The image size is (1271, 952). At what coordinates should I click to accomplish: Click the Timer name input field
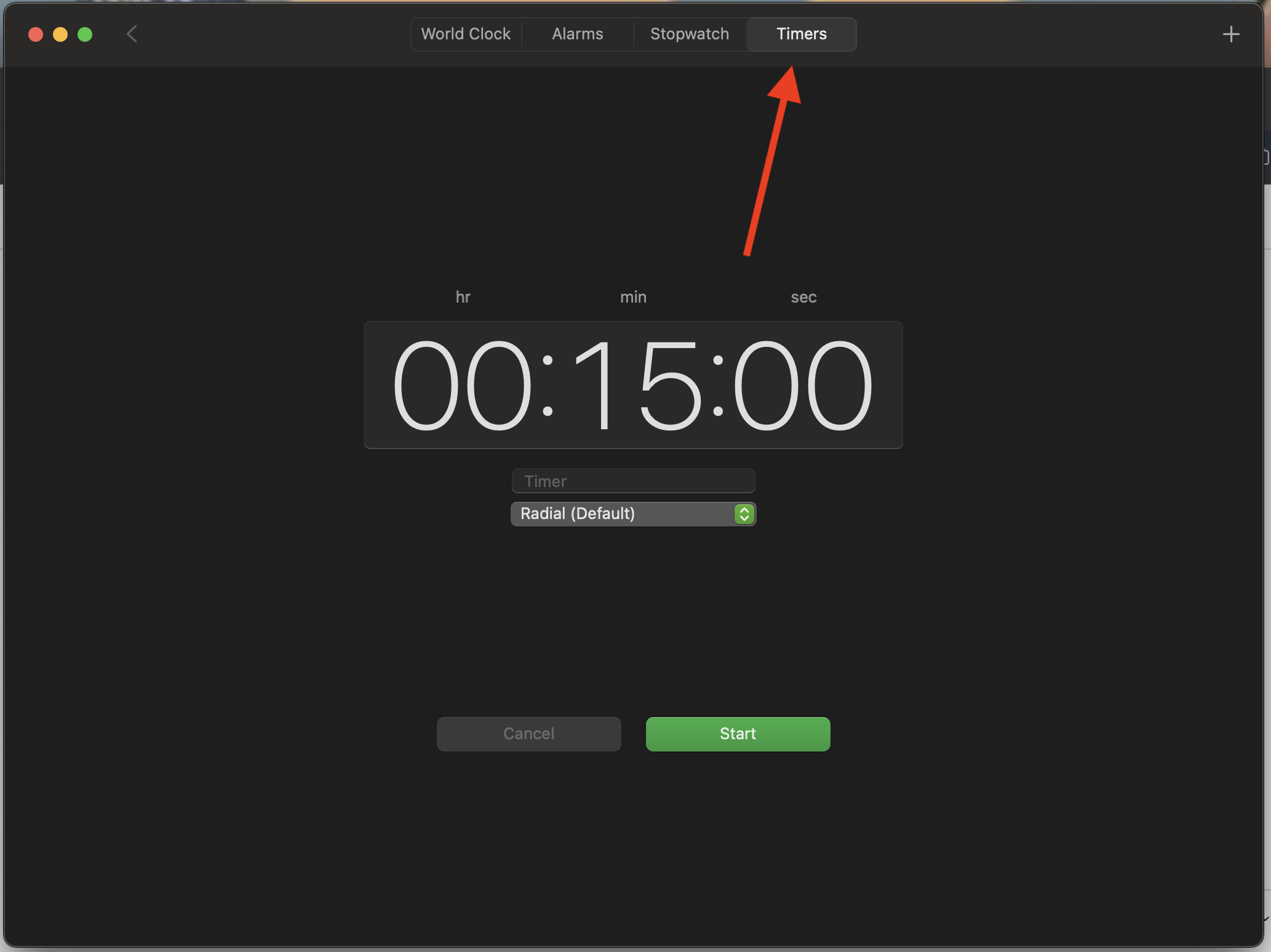pos(633,481)
